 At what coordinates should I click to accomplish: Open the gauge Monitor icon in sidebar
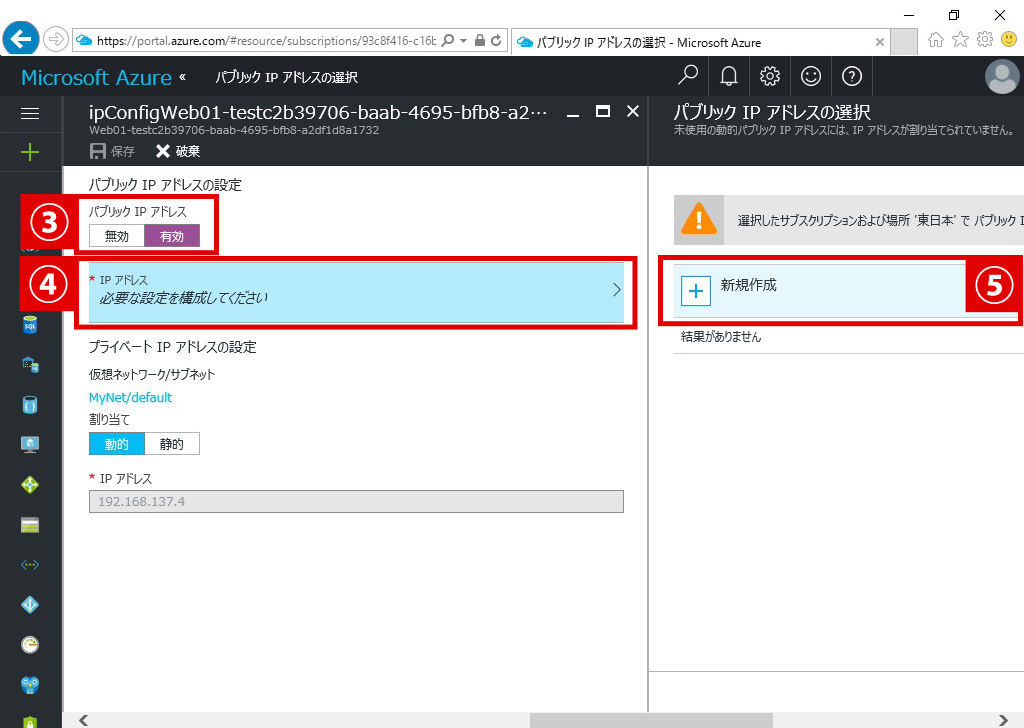click(30, 644)
